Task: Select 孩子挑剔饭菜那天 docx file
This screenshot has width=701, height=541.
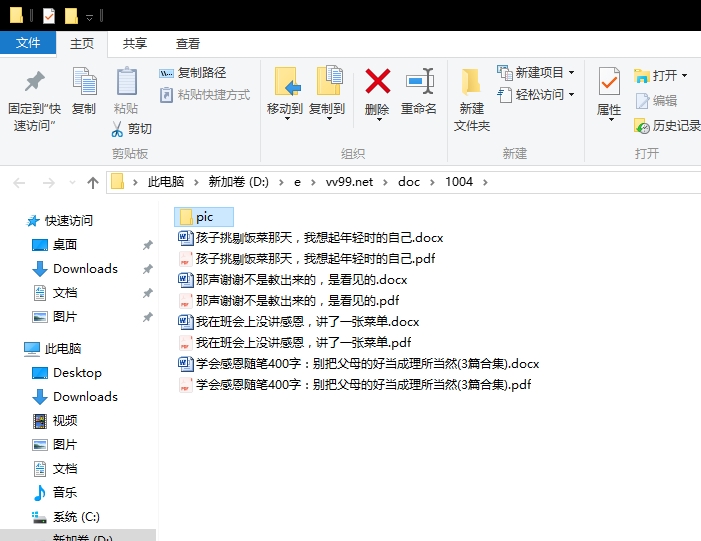Action: point(311,237)
